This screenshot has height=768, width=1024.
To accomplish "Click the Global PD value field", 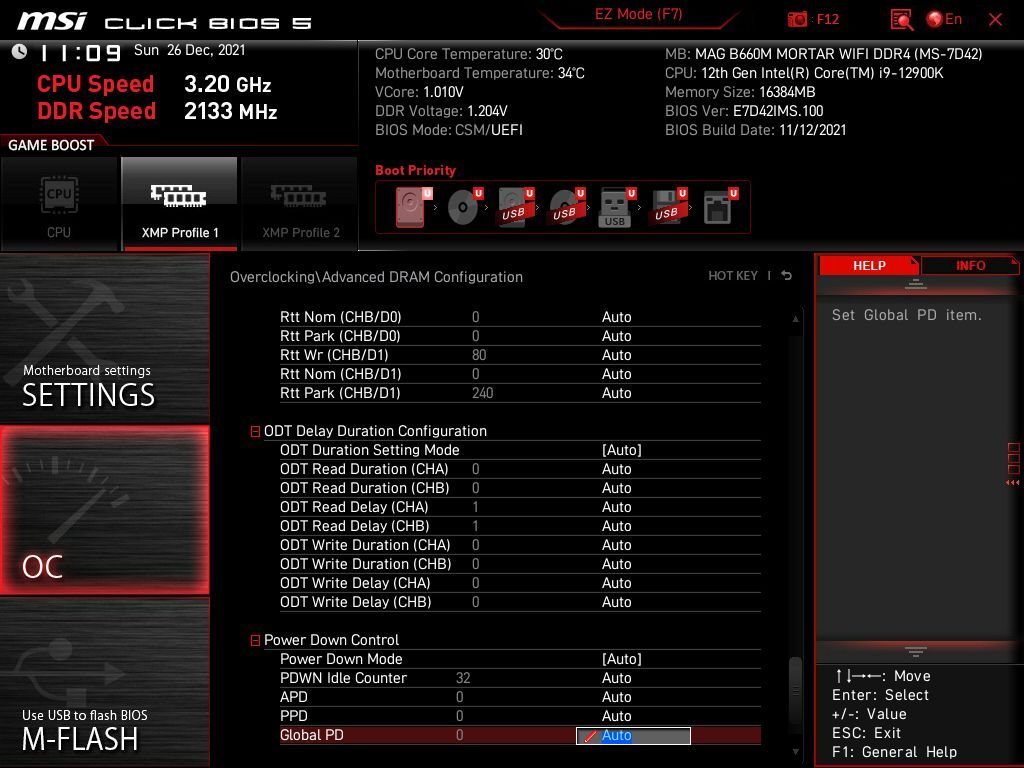I will click(633, 735).
